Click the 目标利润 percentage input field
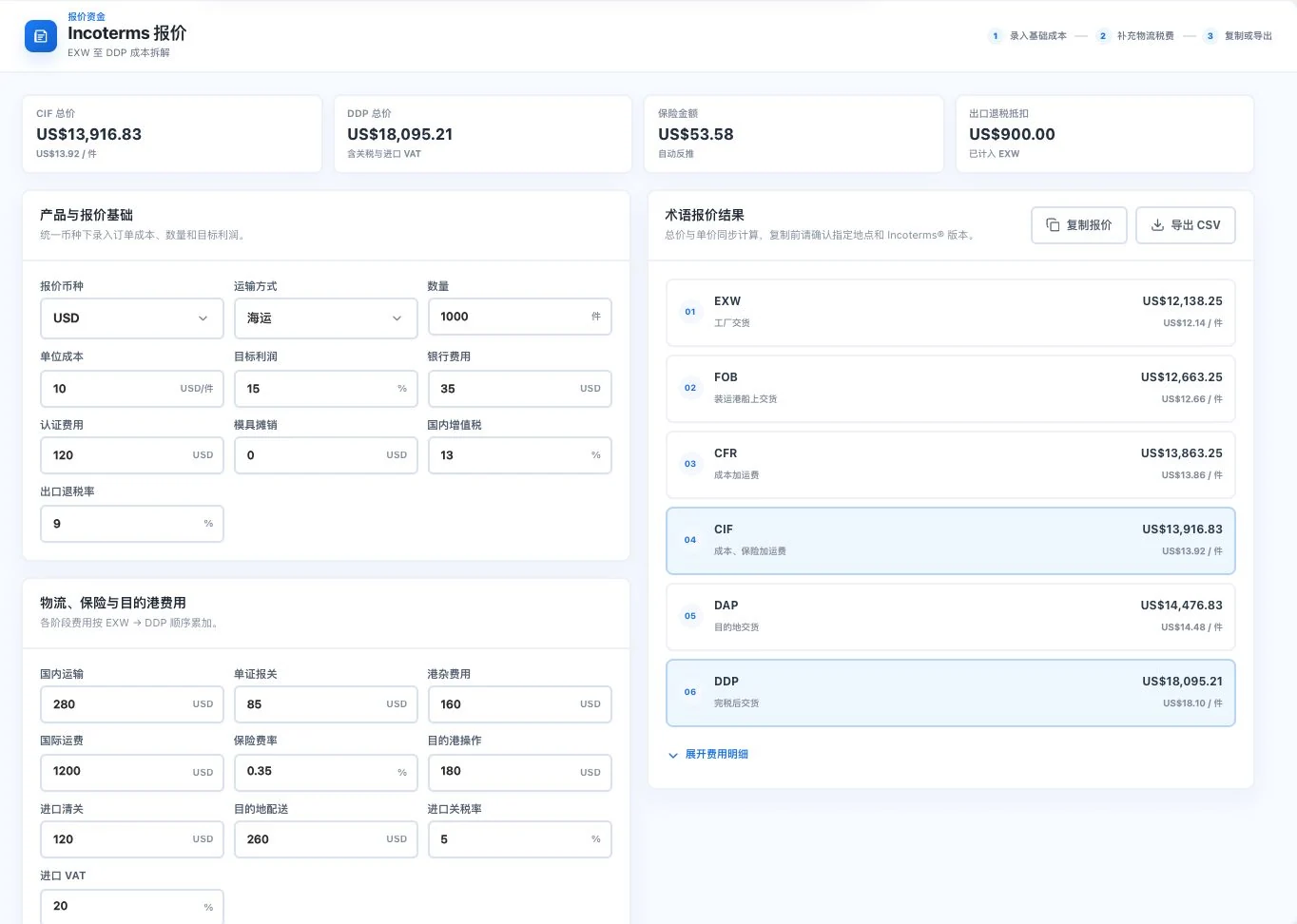The width and height of the screenshot is (1297, 924). [x=326, y=389]
